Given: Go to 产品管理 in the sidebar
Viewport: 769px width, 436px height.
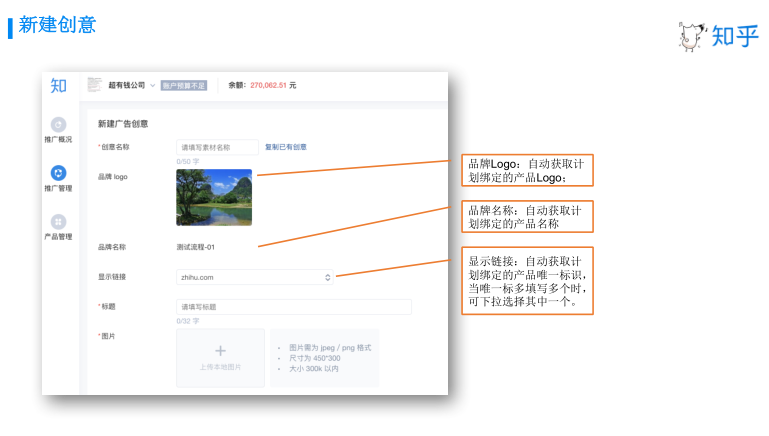Looking at the screenshot, I should [58, 222].
